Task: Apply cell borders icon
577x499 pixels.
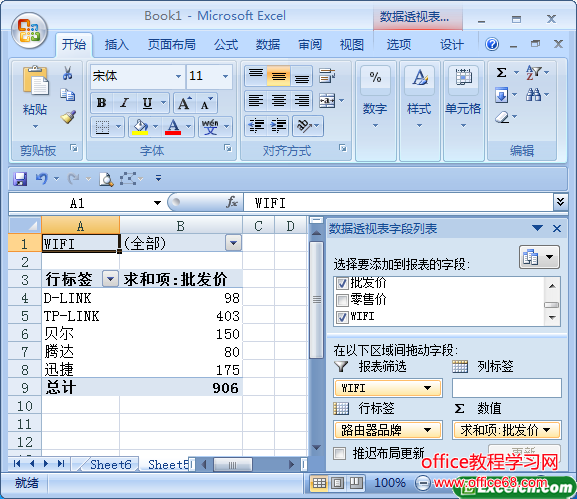Action: point(102,127)
